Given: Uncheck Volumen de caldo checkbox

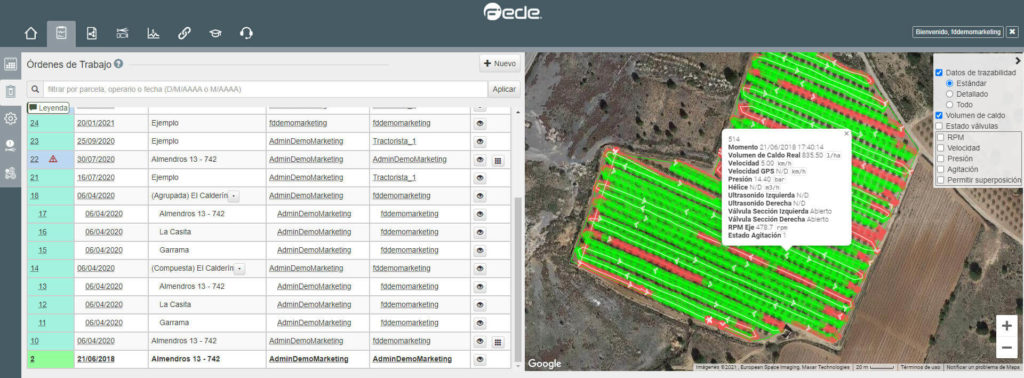Looking at the screenshot, I should 939,115.
